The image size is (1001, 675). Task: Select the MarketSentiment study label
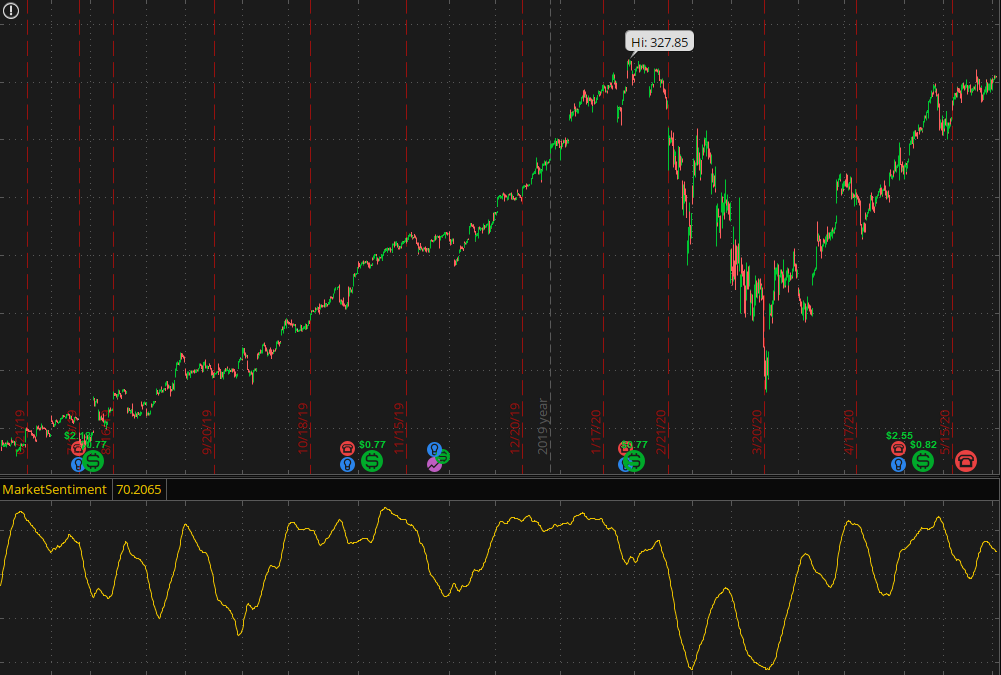pos(55,490)
